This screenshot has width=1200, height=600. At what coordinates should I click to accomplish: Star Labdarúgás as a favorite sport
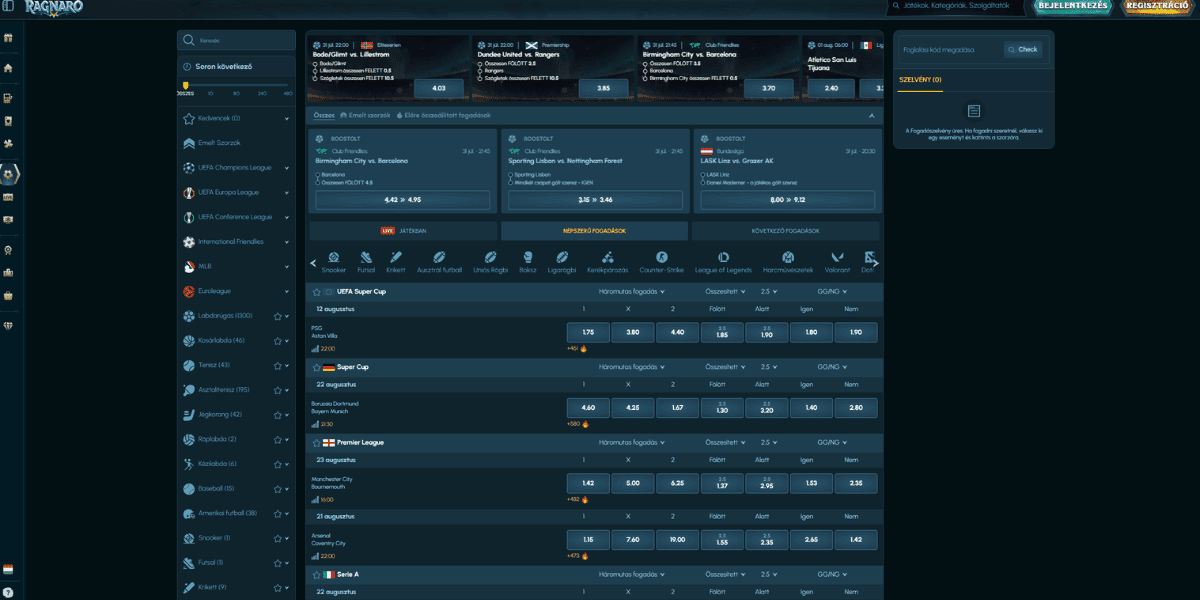[277, 316]
